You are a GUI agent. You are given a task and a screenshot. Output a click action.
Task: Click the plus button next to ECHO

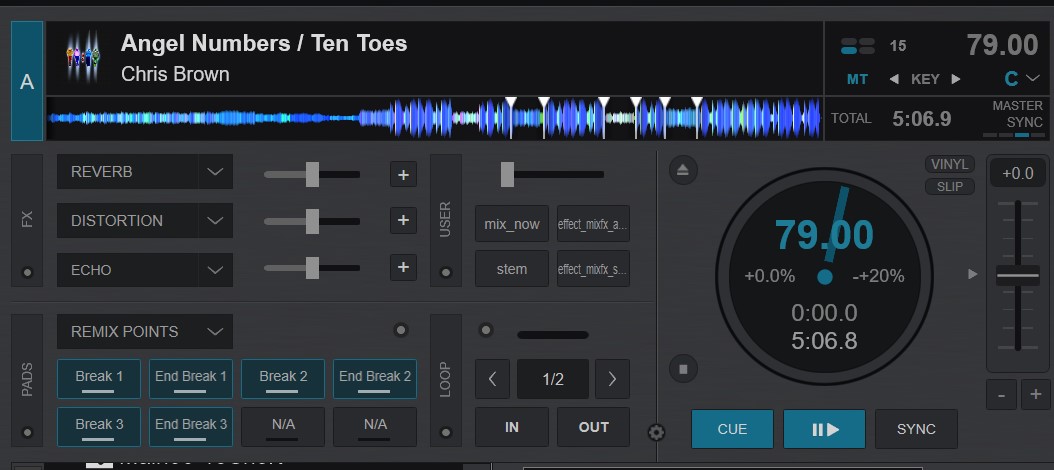pos(403,268)
